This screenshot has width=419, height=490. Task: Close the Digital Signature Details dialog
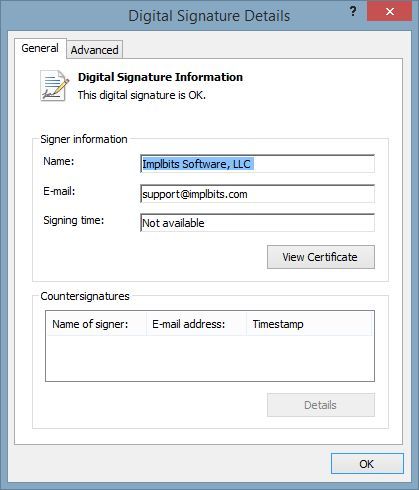[x=389, y=12]
